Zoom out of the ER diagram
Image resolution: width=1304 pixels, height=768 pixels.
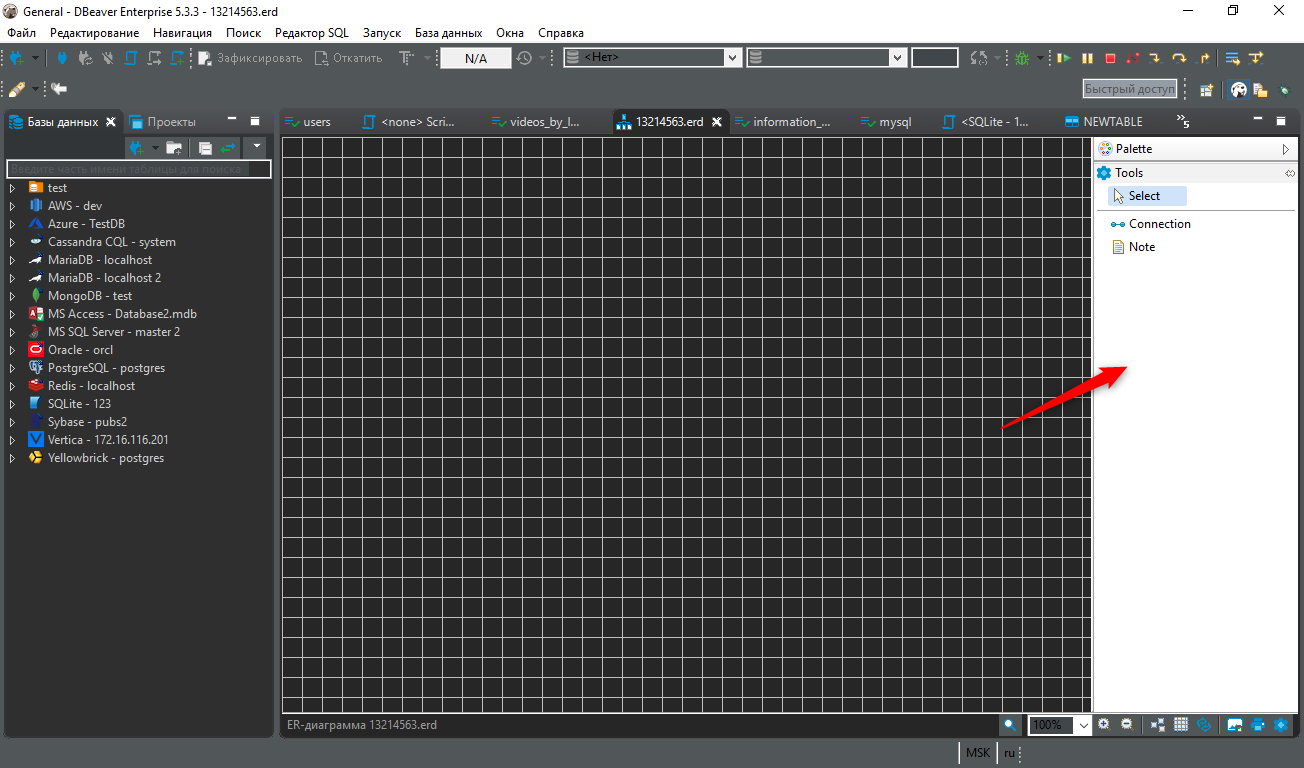coord(1126,725)
